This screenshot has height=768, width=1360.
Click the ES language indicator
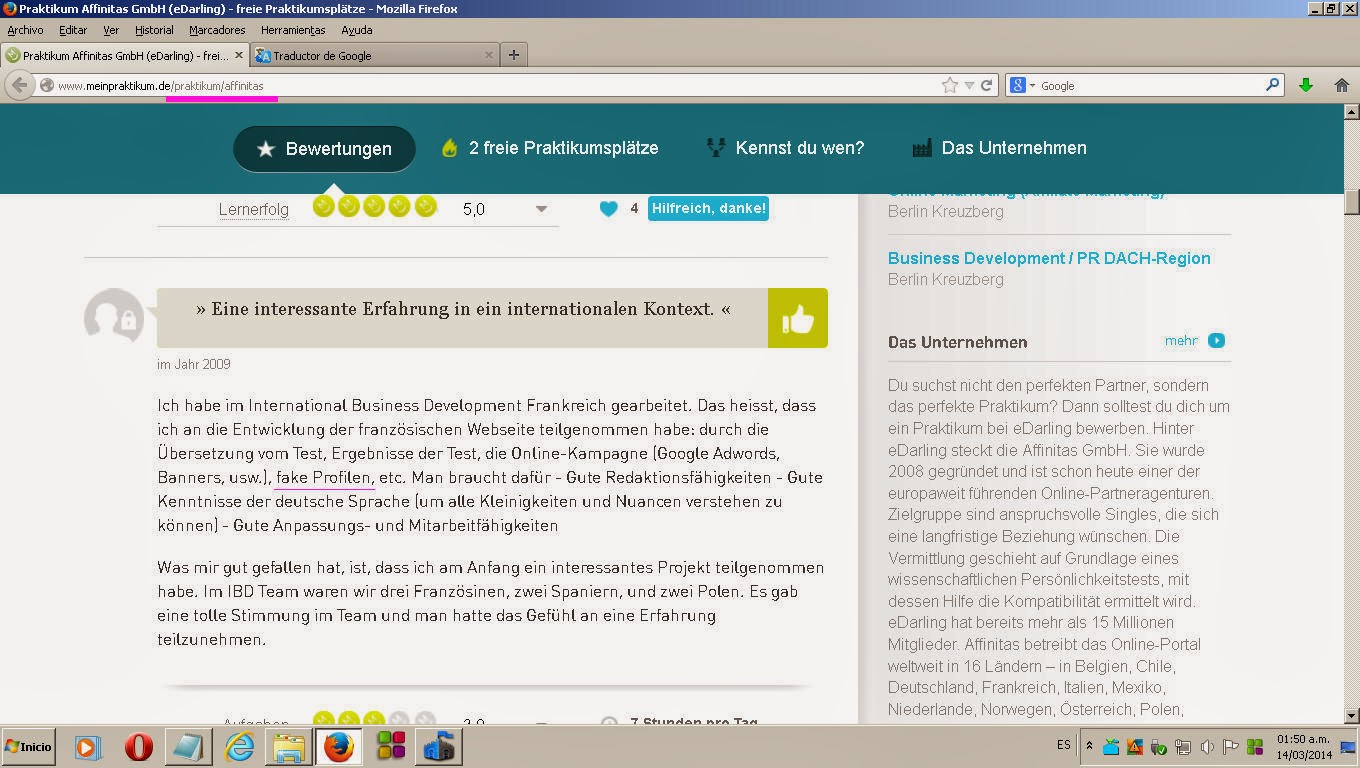[x=1064, y=746]
